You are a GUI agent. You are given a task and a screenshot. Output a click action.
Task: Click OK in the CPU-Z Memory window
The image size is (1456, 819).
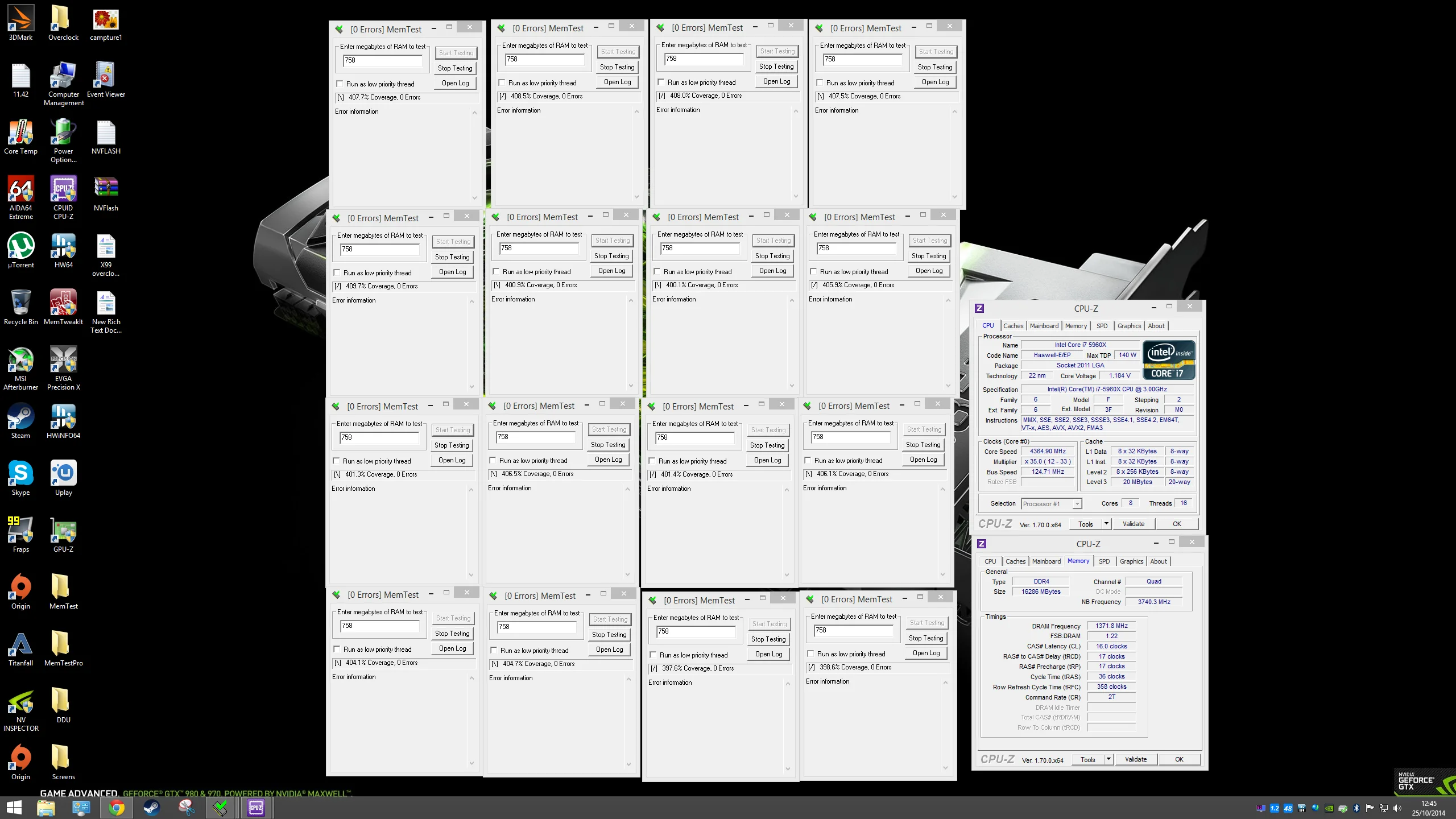click(1179, 759)
